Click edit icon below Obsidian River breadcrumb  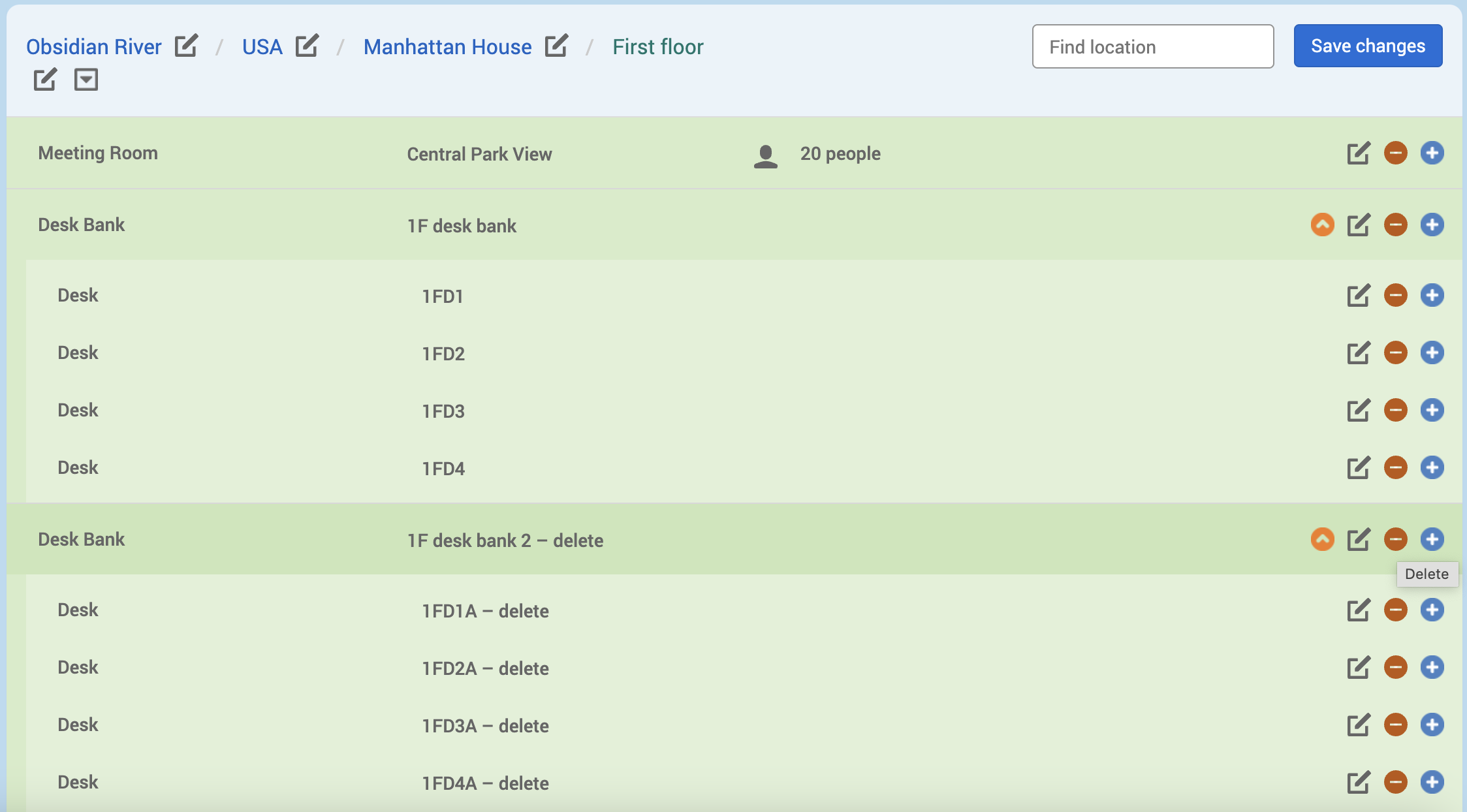point(45,80)
